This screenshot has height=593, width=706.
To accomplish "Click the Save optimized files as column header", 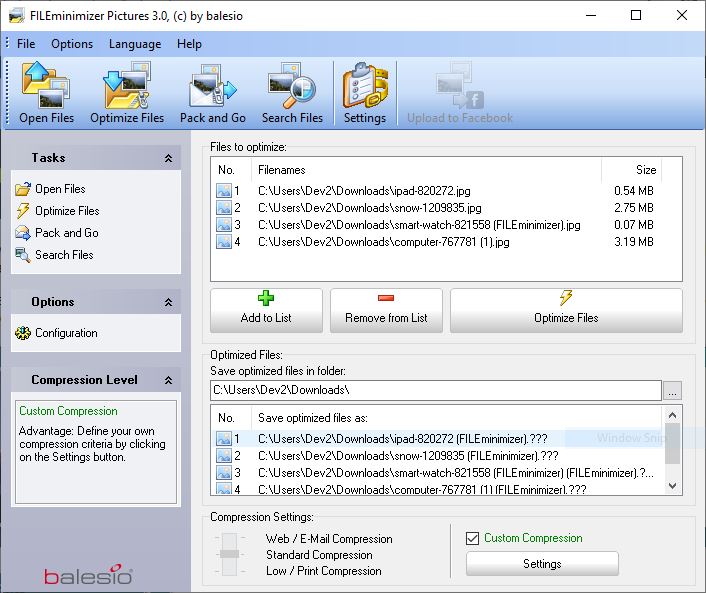I will coord(457,418).
